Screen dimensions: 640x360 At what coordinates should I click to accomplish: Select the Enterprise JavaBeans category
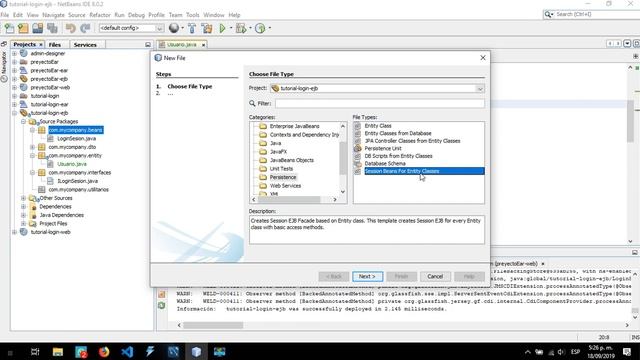coord(294,126)
